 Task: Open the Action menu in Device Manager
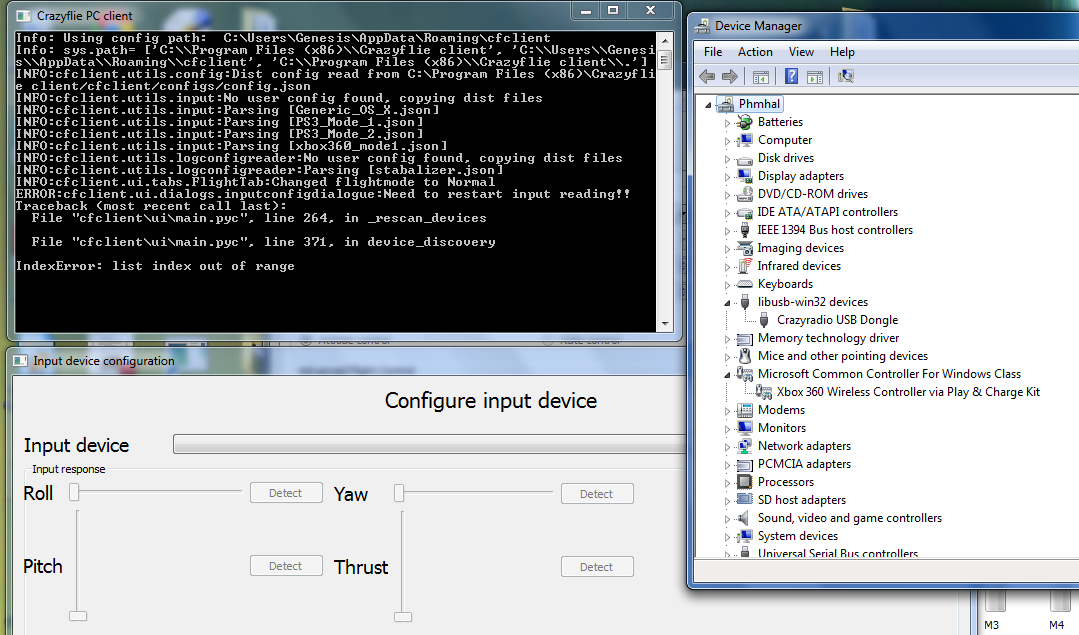click(x=755, y=52)
